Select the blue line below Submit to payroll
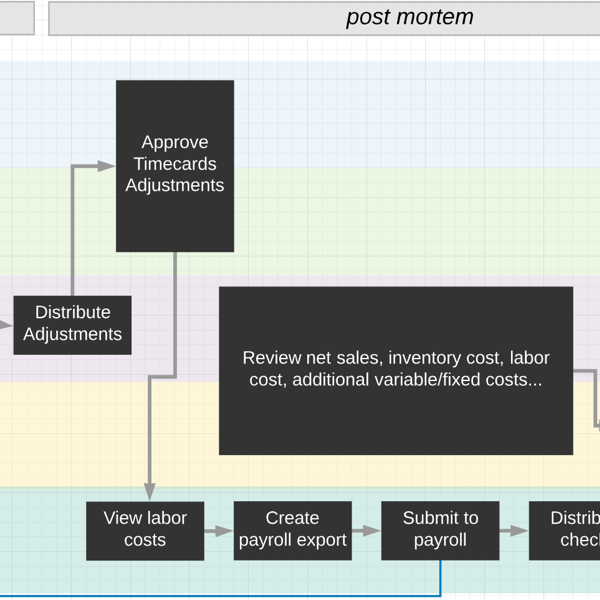 300,595
